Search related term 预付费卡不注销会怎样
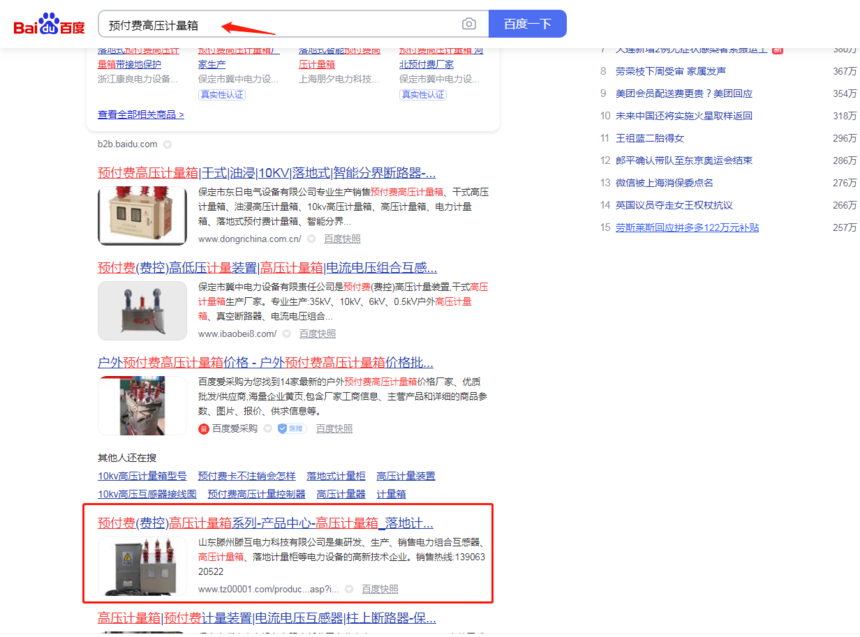This screenshot has width=860, height=637. pyautogui.click(x=247, y=476)
